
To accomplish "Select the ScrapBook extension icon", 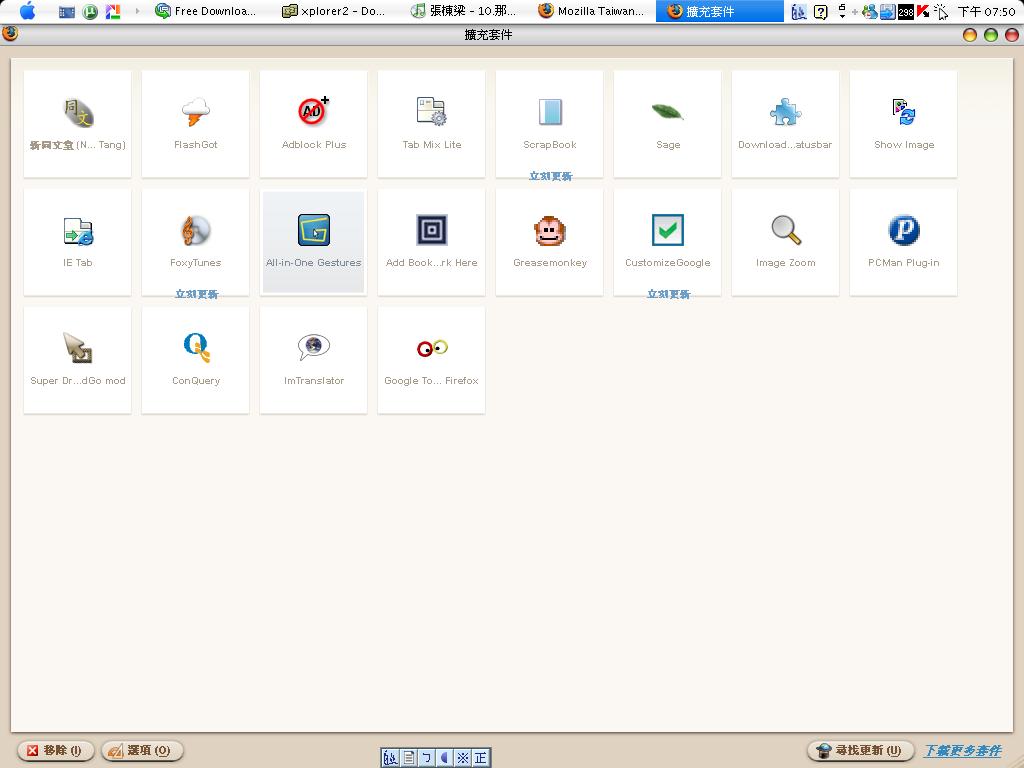I will [550, 112].
